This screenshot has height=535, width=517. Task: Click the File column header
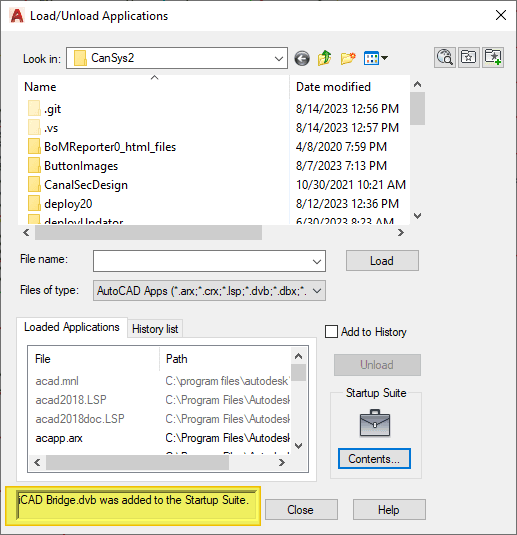click(x=94, y=359)
